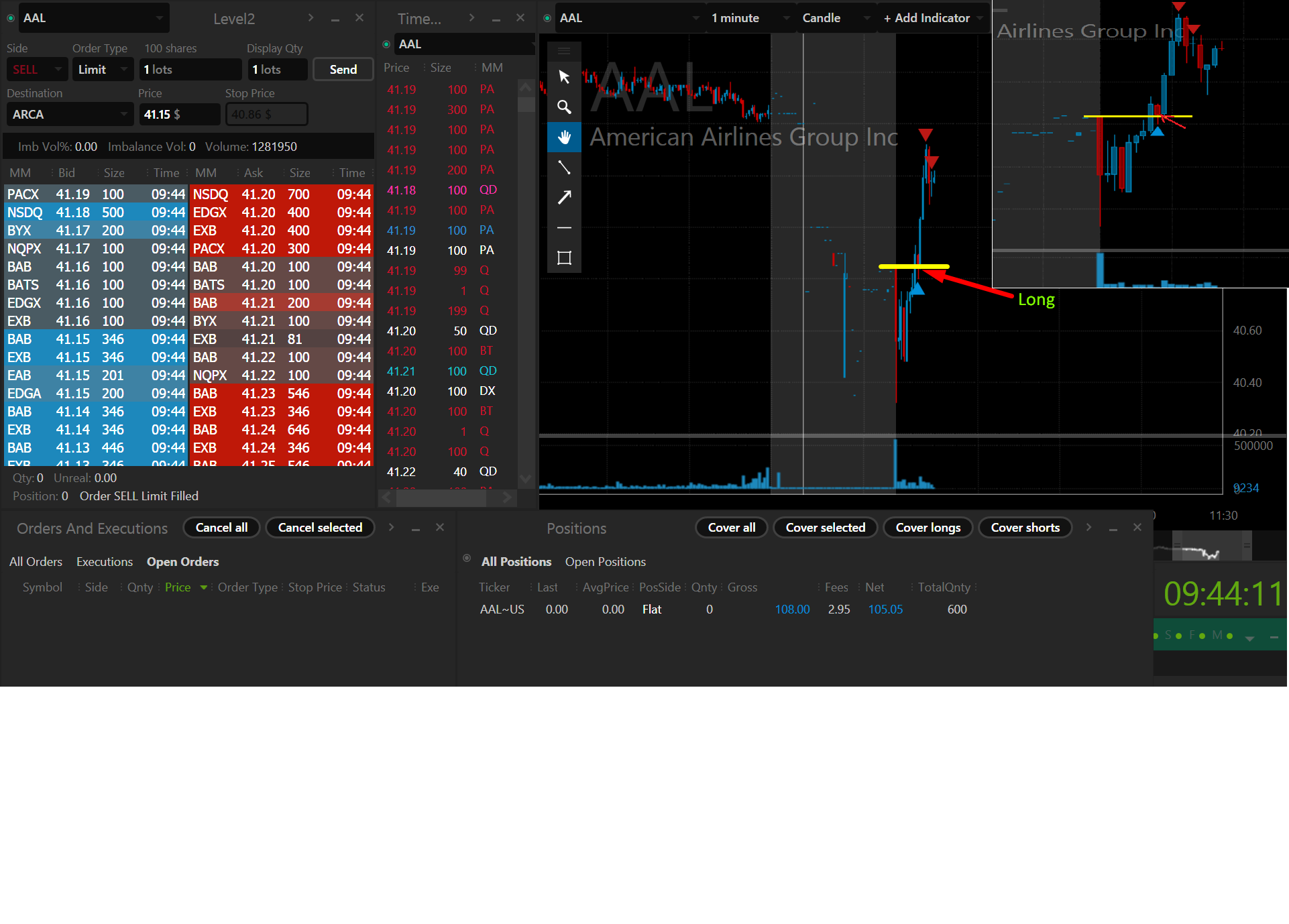Click the Cover all button
Screen dimensions: 1289x924
pyautogui.click(x=732, y=528)
